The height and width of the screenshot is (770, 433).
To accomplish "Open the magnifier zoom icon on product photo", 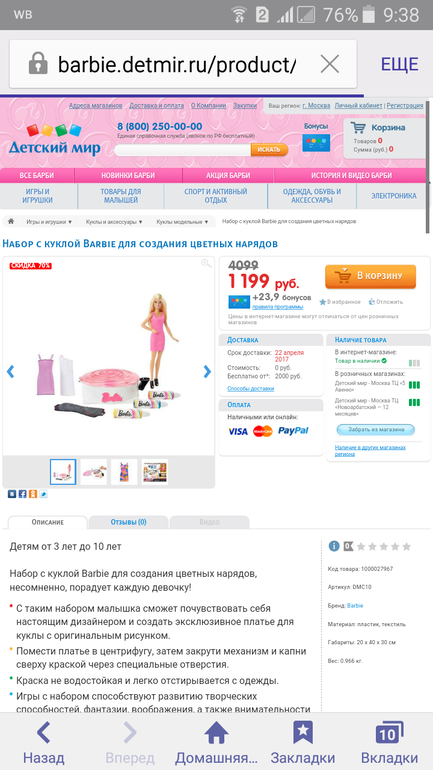I will tap(206, 263).
